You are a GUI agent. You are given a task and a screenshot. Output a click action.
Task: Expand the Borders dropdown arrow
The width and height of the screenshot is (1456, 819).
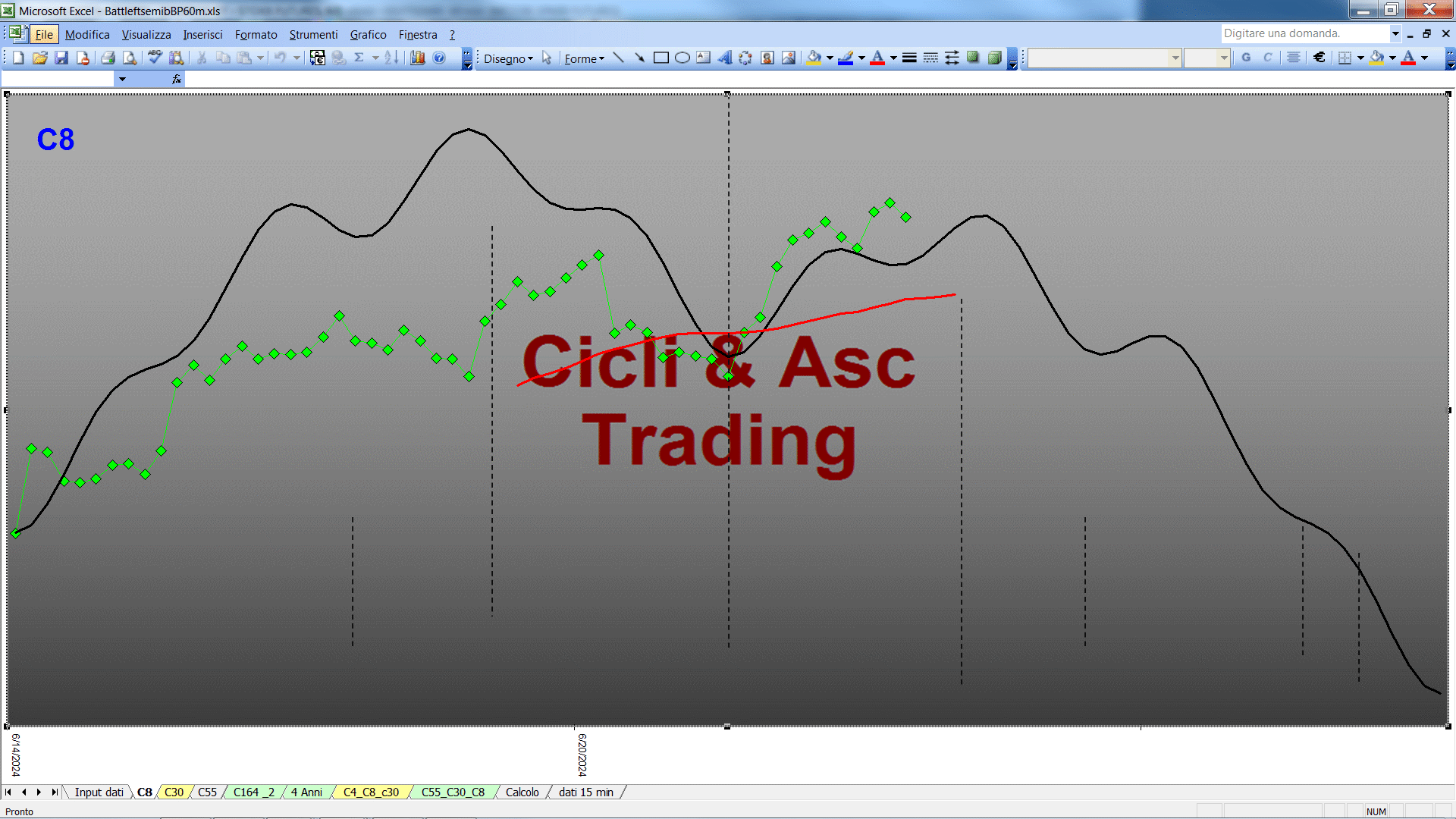point(1360,58)
